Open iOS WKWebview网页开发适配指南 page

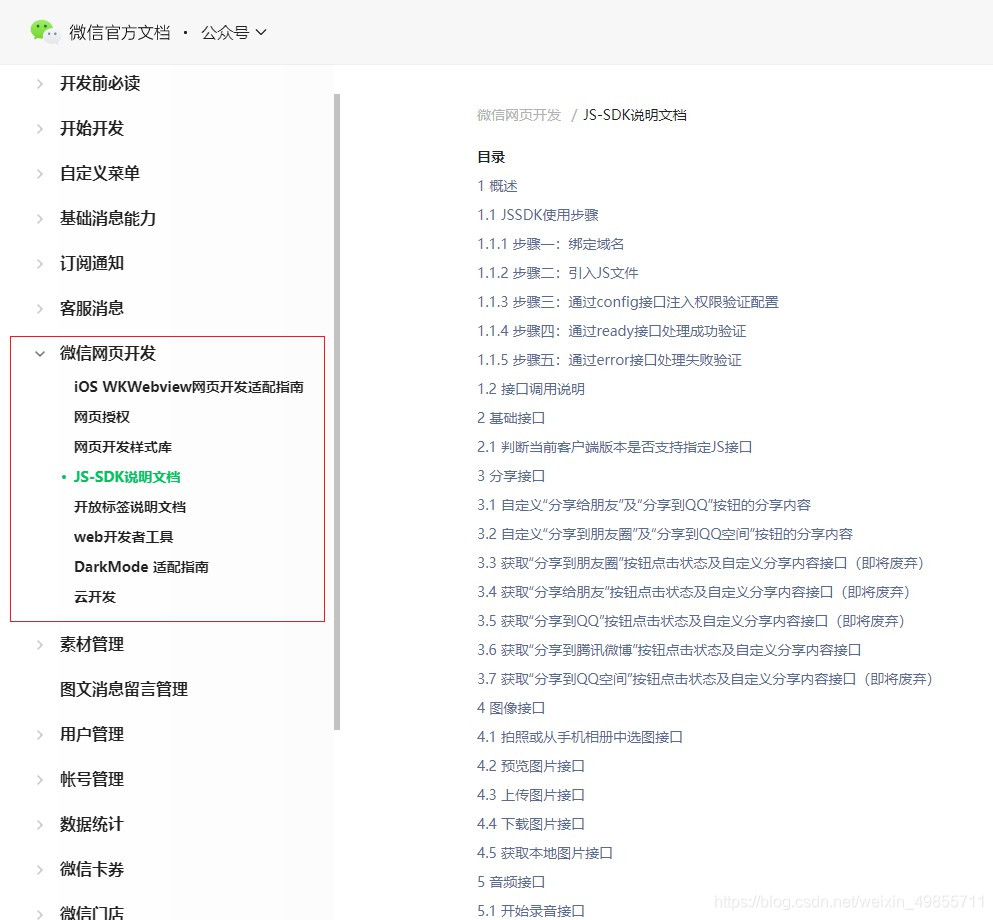coord(189,386)
